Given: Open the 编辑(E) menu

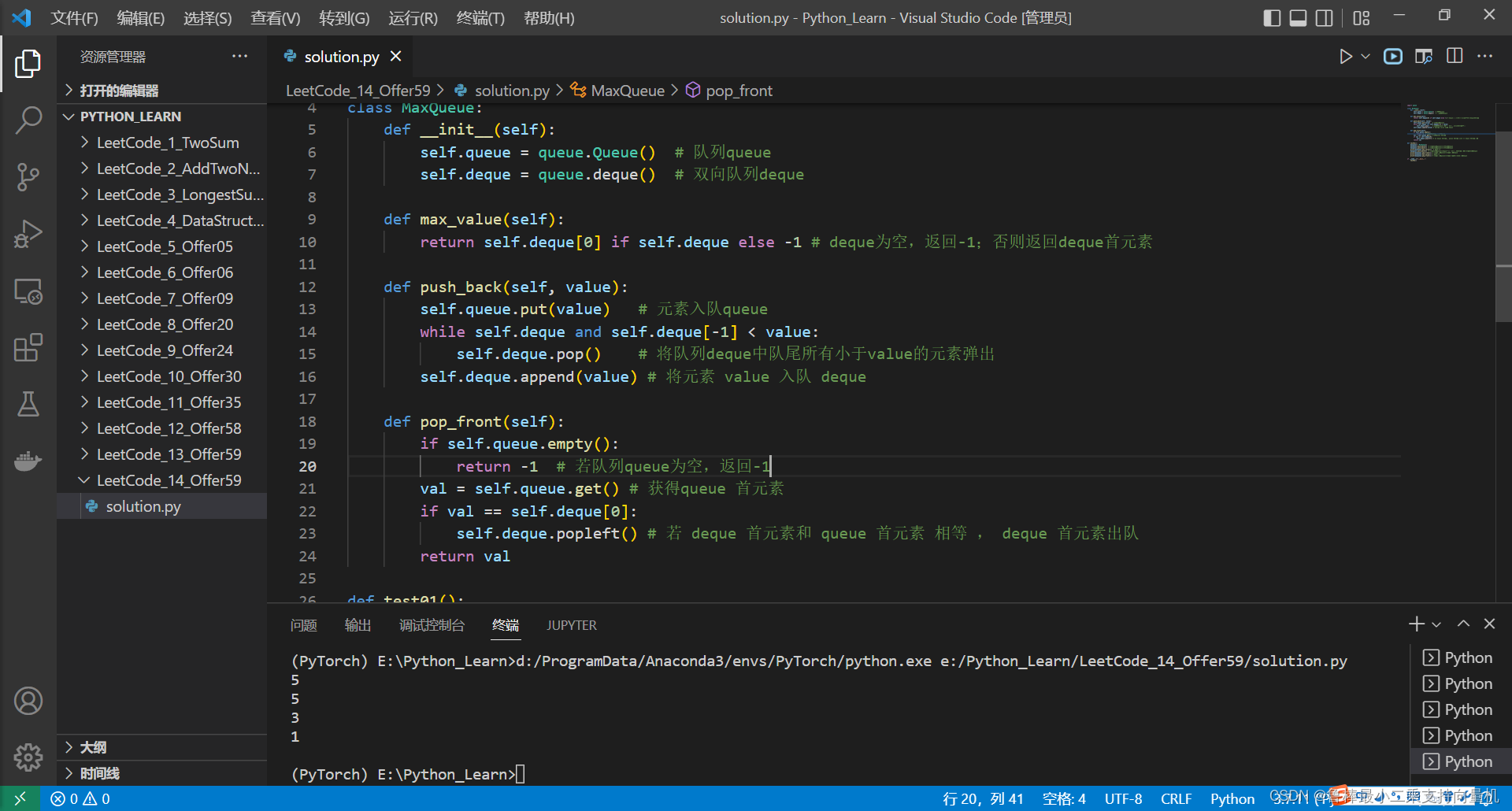Looking at the screenshot, I should click(140, 17).
